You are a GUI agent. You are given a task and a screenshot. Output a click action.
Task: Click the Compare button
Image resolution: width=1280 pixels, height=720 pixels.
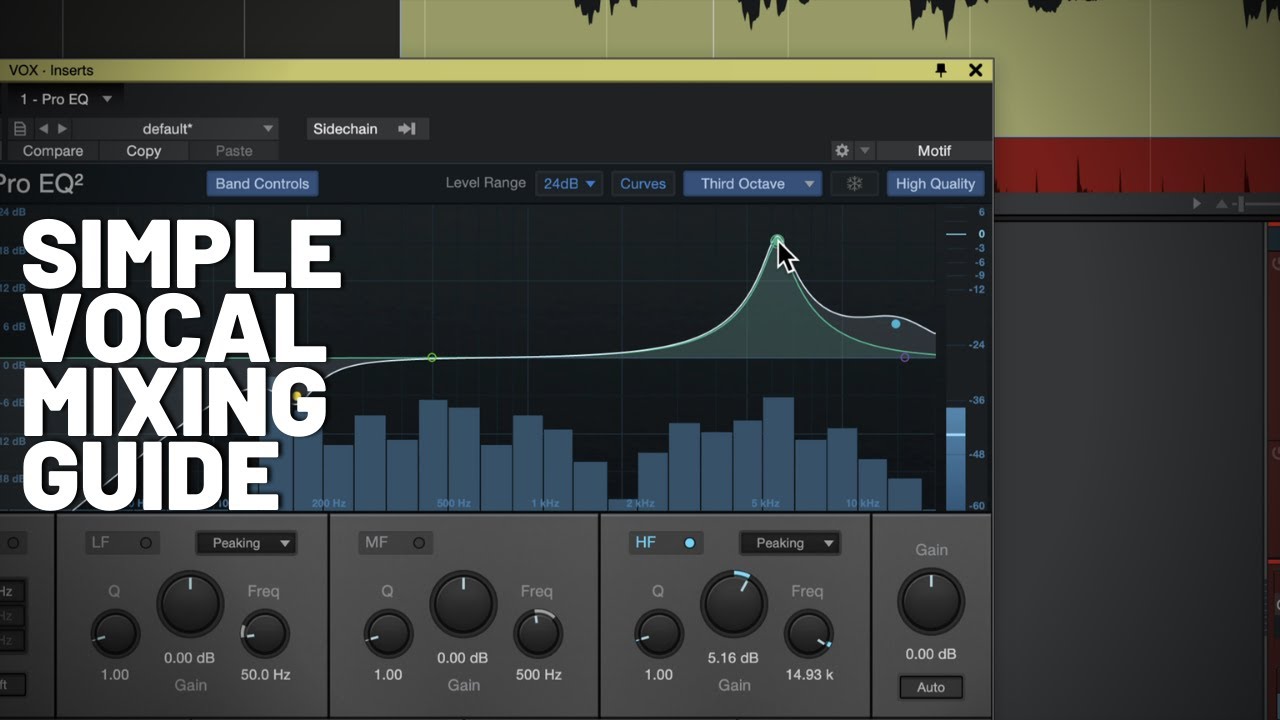tap(53, 151)
